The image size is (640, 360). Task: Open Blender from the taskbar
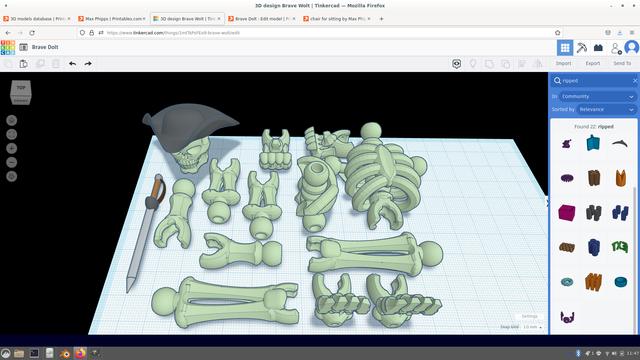tap(65, 353)
